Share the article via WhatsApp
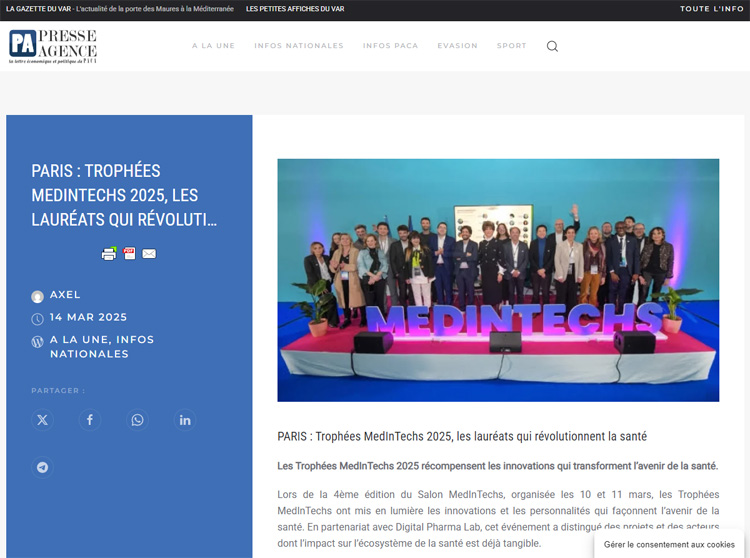The height and width of the screenshot is (558, 750). 137,420
